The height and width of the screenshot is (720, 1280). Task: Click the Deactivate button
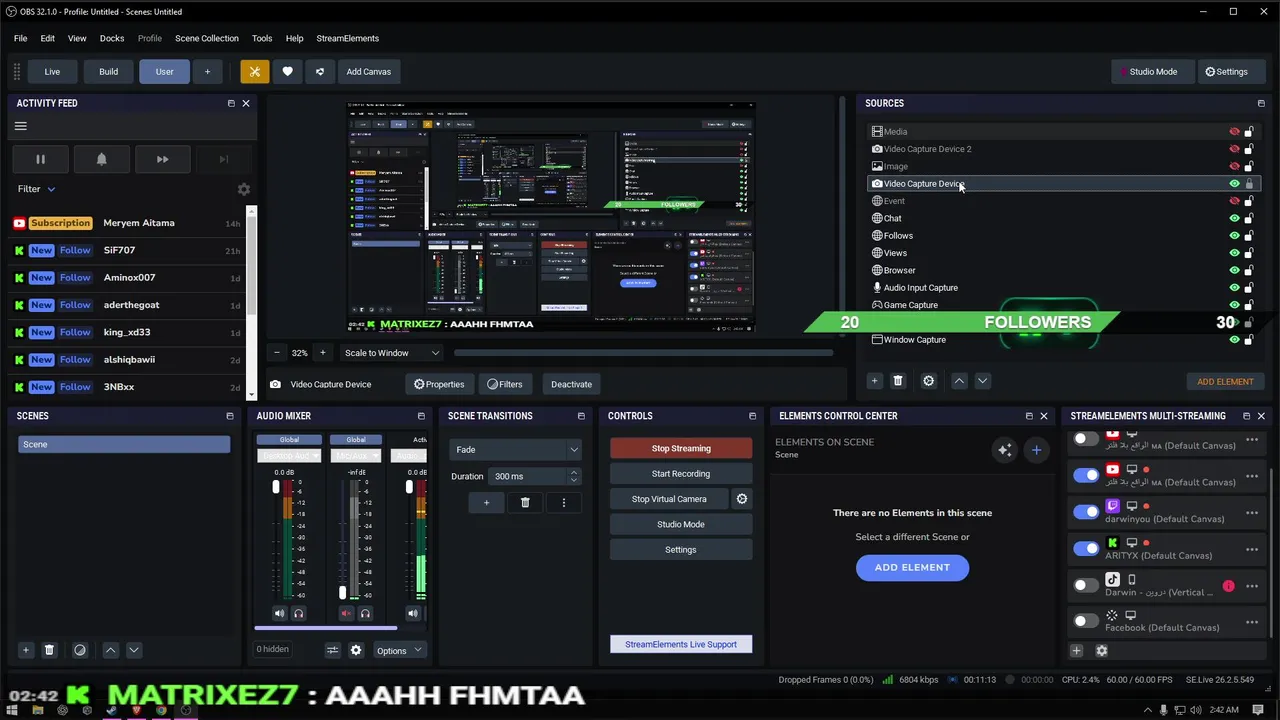[x=571, y=384]
